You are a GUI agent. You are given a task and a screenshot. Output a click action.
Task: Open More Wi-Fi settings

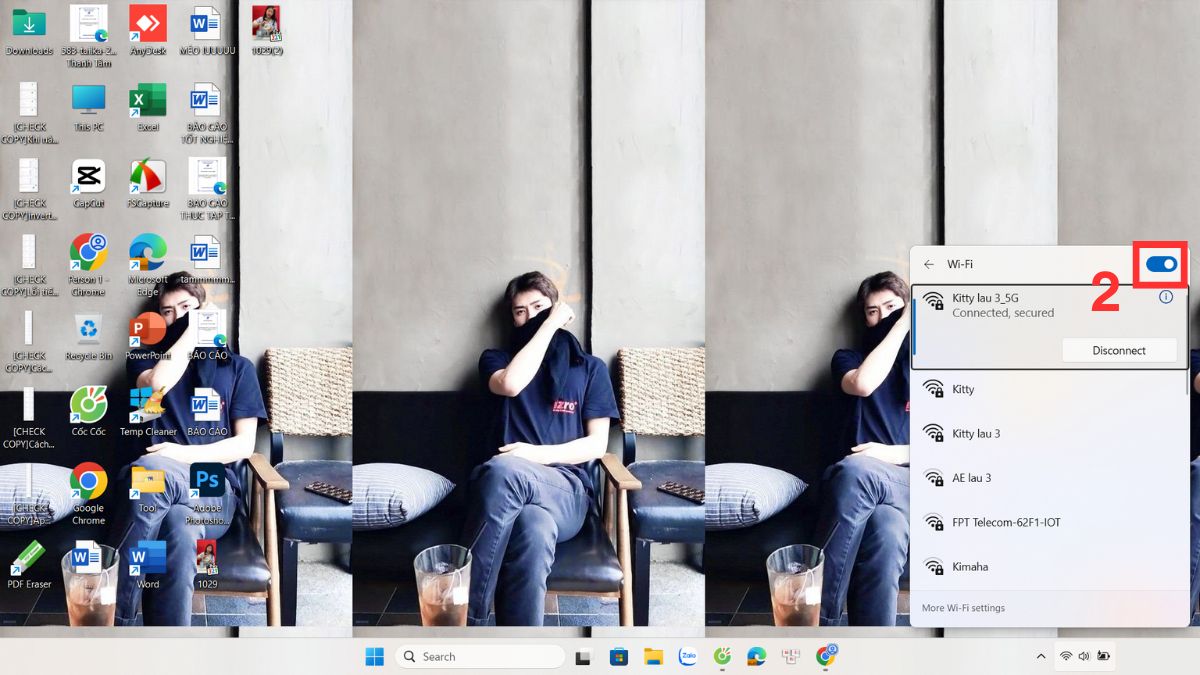pos(964,607)
